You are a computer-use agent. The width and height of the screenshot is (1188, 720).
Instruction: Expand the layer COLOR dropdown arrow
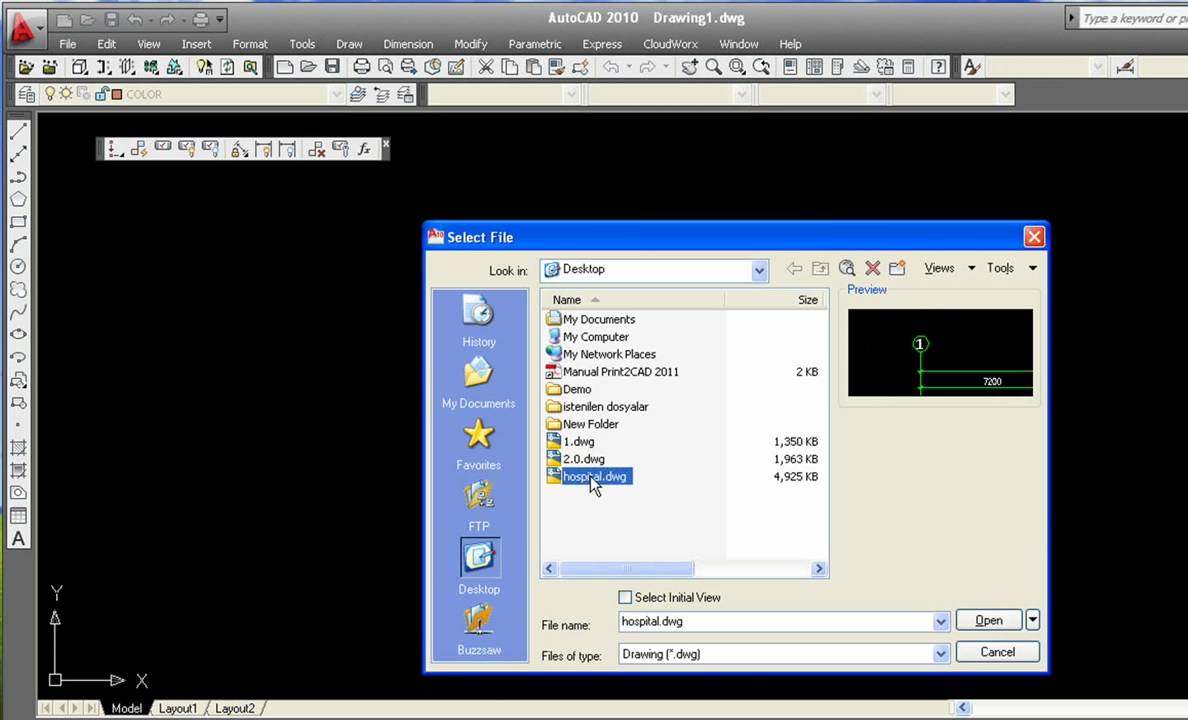coord(336,94)
